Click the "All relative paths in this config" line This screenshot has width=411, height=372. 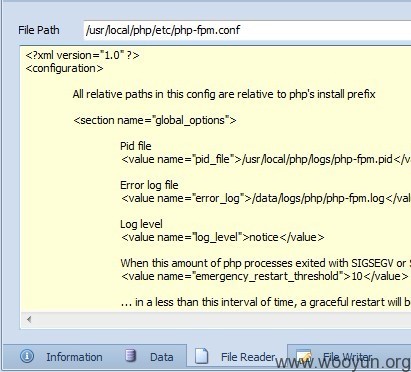224,94
